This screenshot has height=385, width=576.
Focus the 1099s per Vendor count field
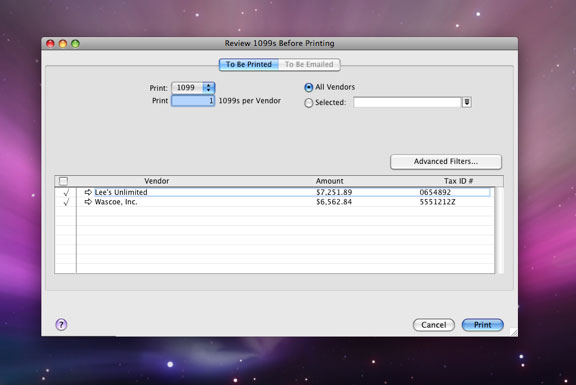coord(193,101)
